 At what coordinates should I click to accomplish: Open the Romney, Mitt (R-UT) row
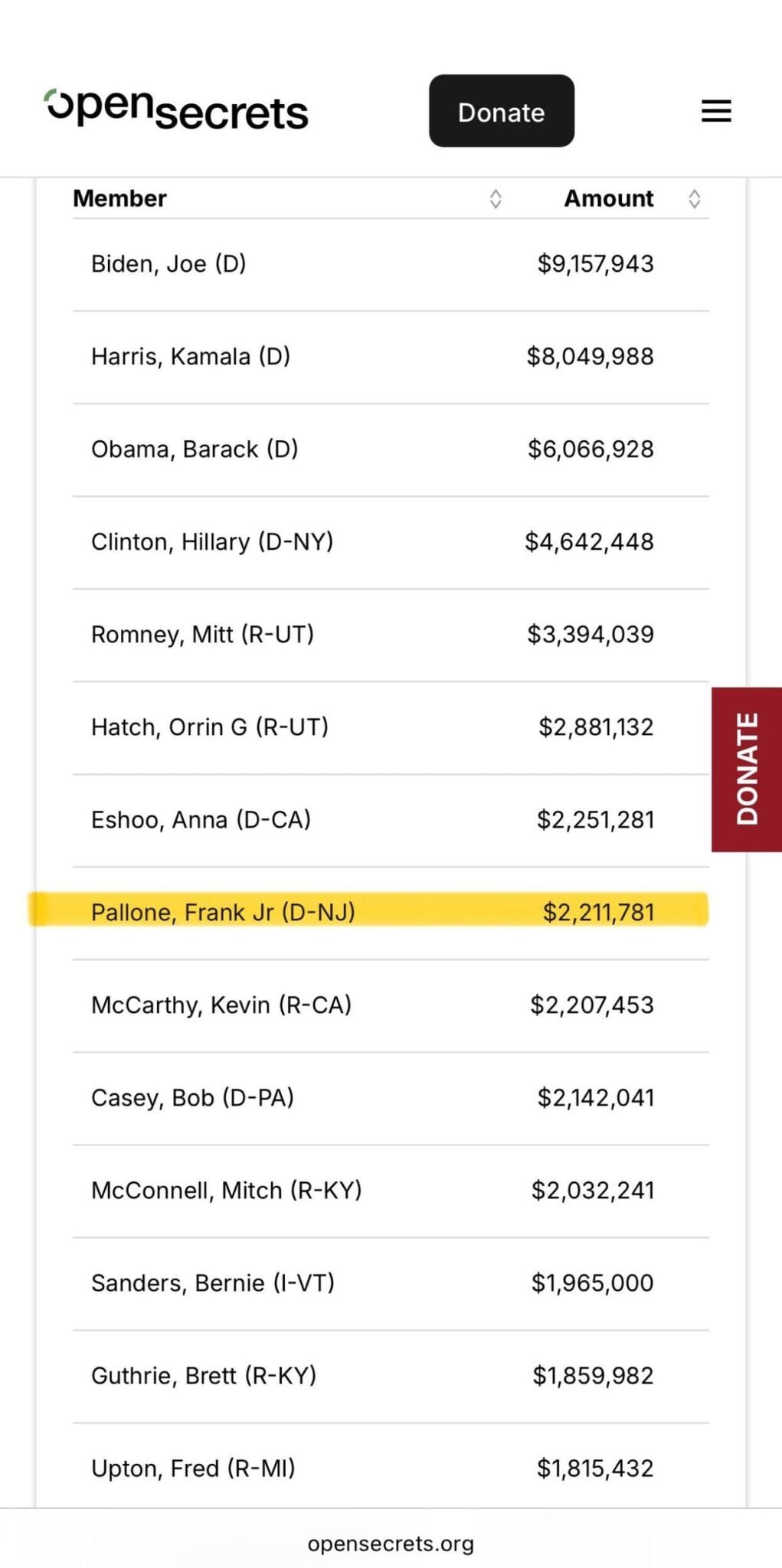202,635
